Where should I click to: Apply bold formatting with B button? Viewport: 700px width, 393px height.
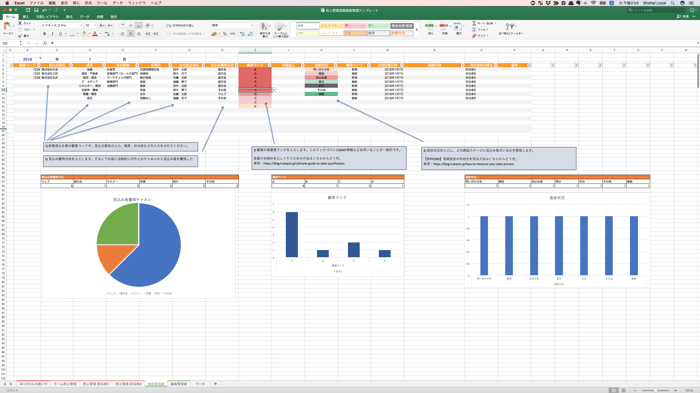44,34
